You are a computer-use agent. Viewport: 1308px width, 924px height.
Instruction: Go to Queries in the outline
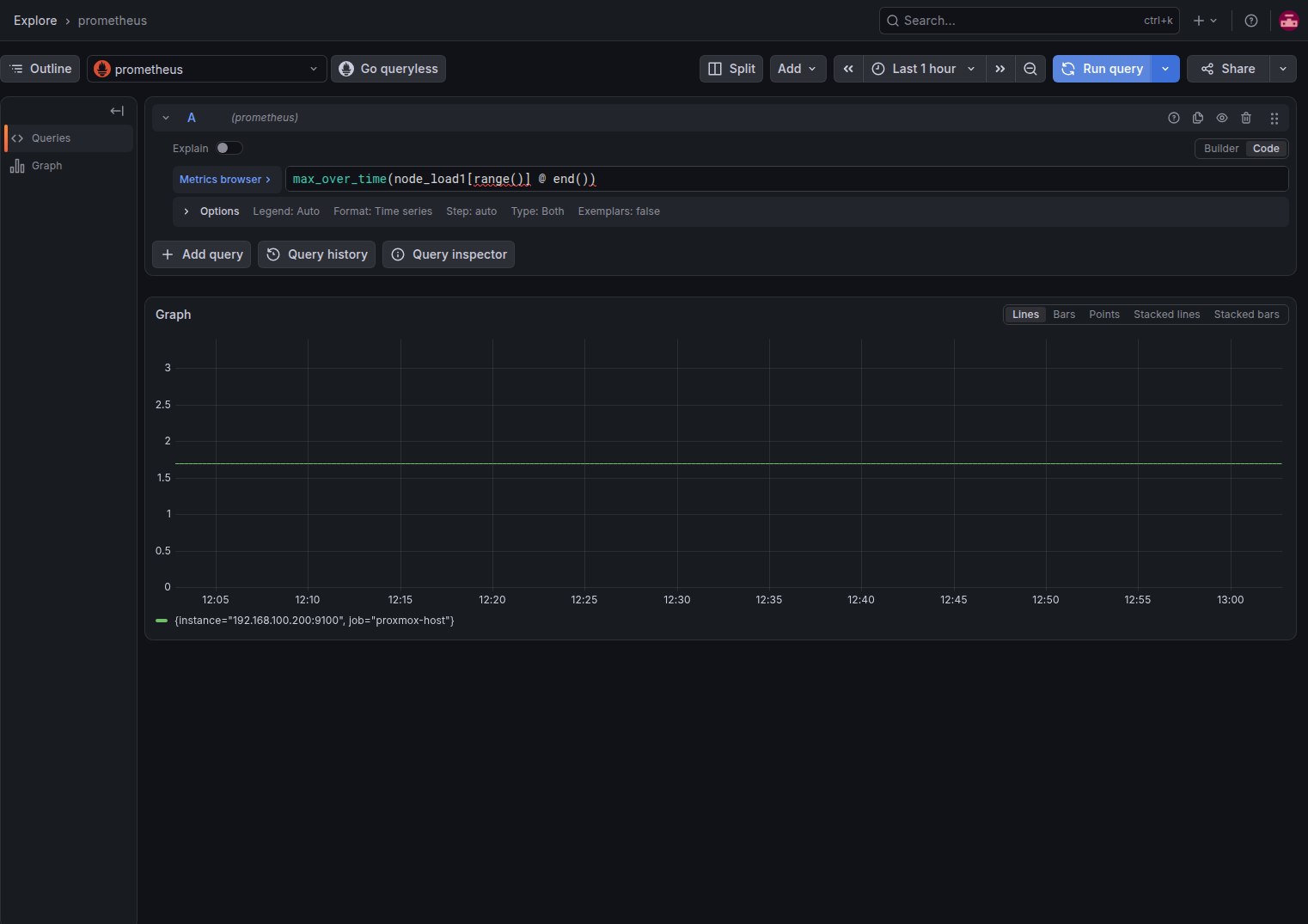[x=69, y=138]
